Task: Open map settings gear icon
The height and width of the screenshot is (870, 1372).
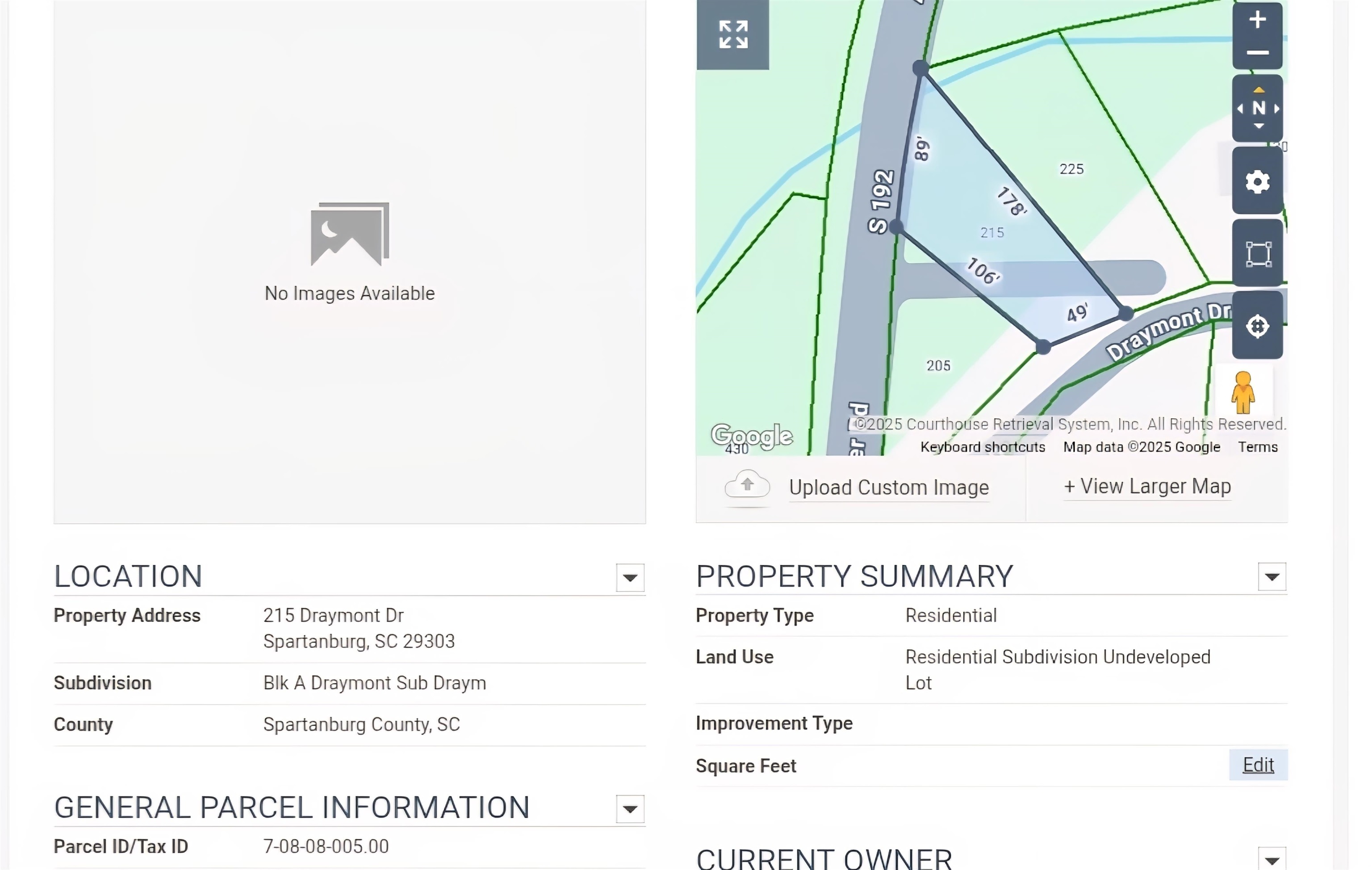Action: [x=1258, y=182]
